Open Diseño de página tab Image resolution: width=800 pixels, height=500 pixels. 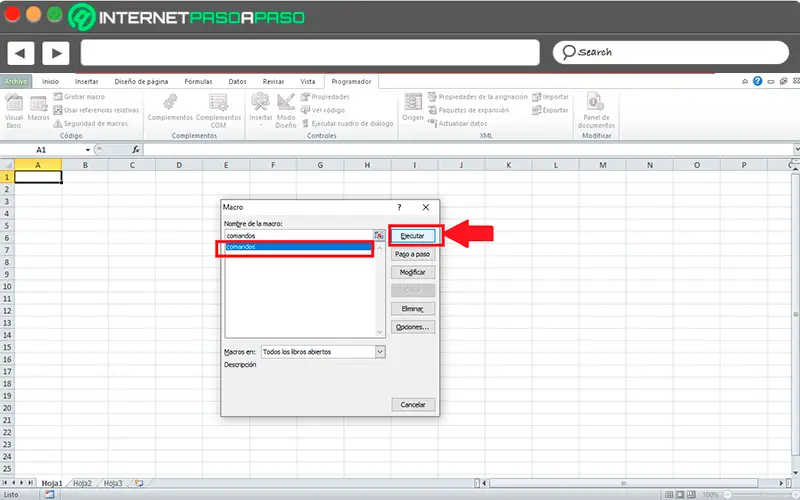[x=141, y=81]
